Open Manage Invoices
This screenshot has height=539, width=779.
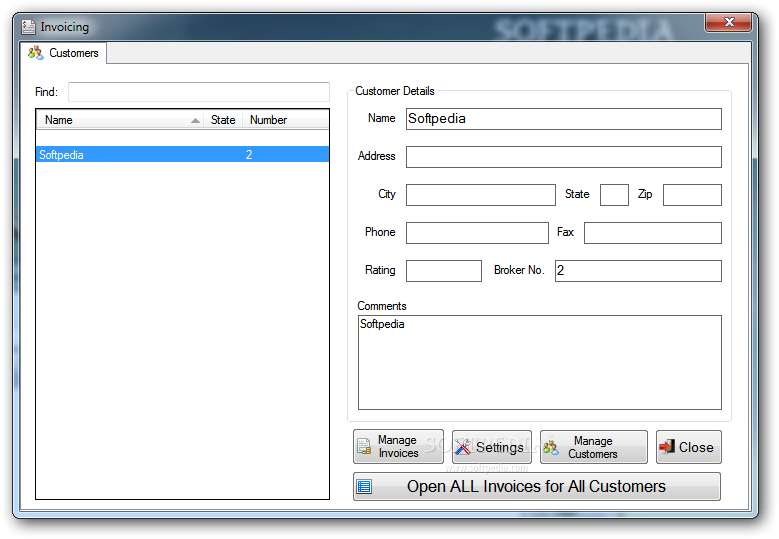coord(398,447)
